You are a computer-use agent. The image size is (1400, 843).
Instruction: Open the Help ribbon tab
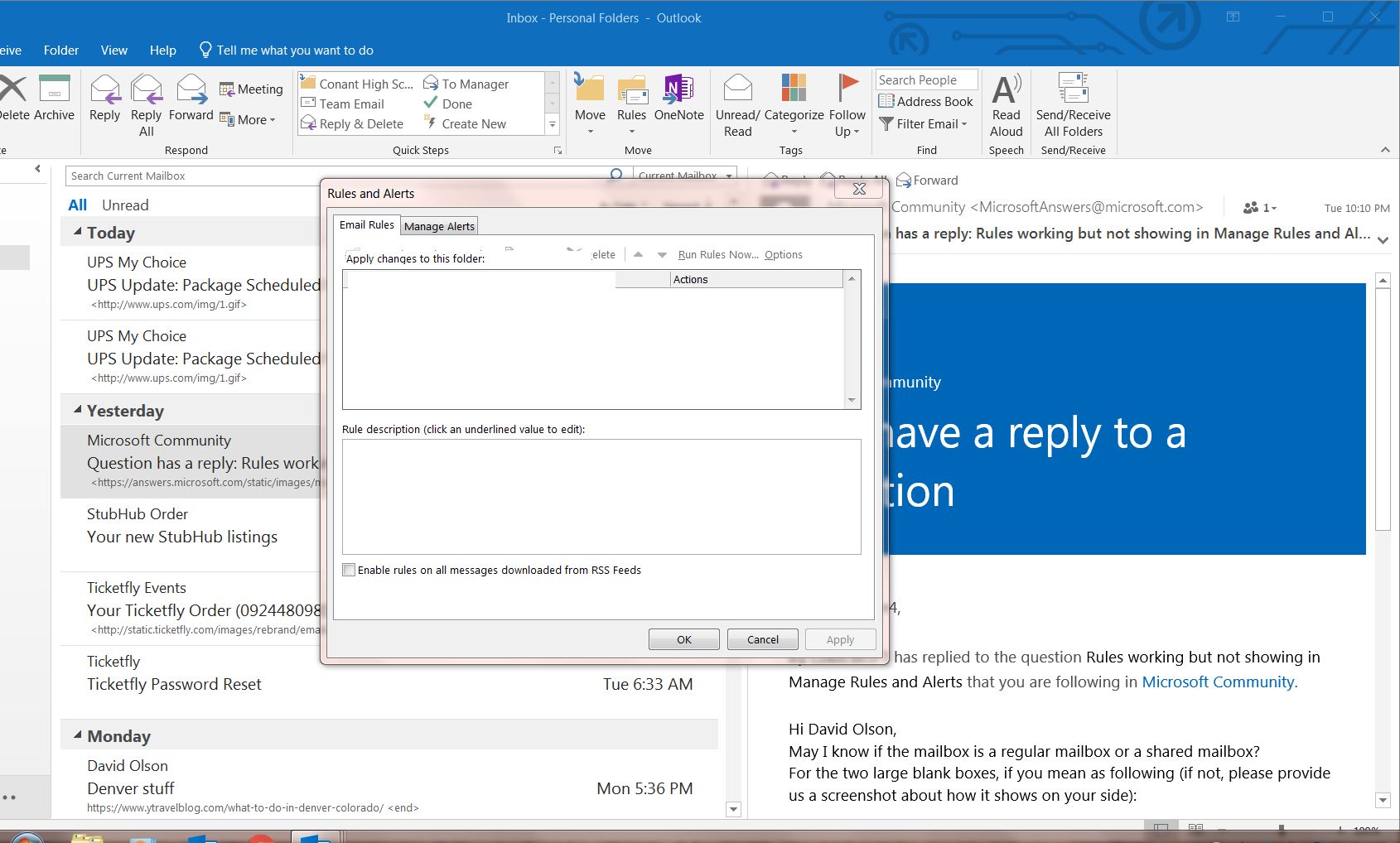click(163, 50)
